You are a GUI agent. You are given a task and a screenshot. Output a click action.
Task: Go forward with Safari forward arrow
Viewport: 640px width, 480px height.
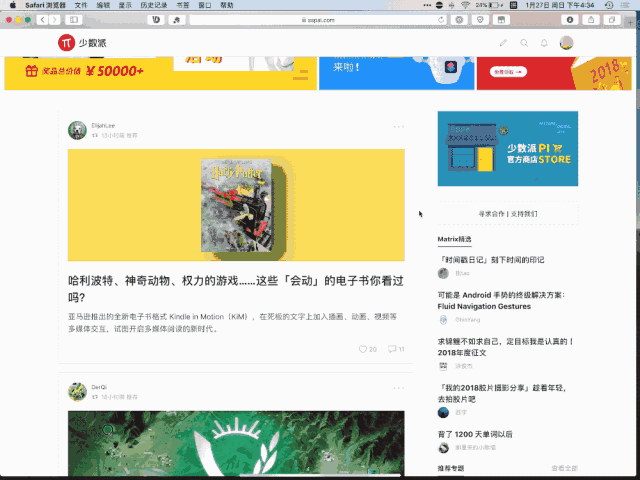coord(54,20)
